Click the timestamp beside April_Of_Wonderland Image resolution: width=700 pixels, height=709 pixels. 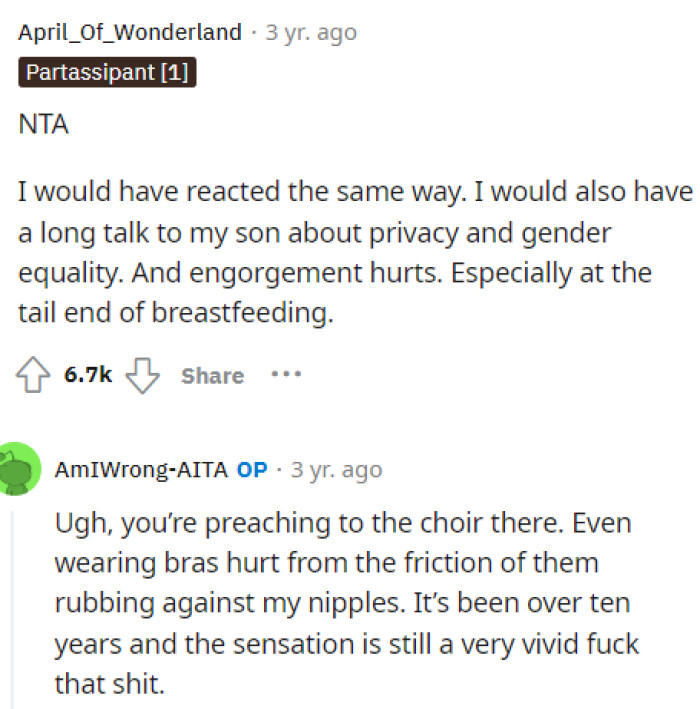[311, 32]
